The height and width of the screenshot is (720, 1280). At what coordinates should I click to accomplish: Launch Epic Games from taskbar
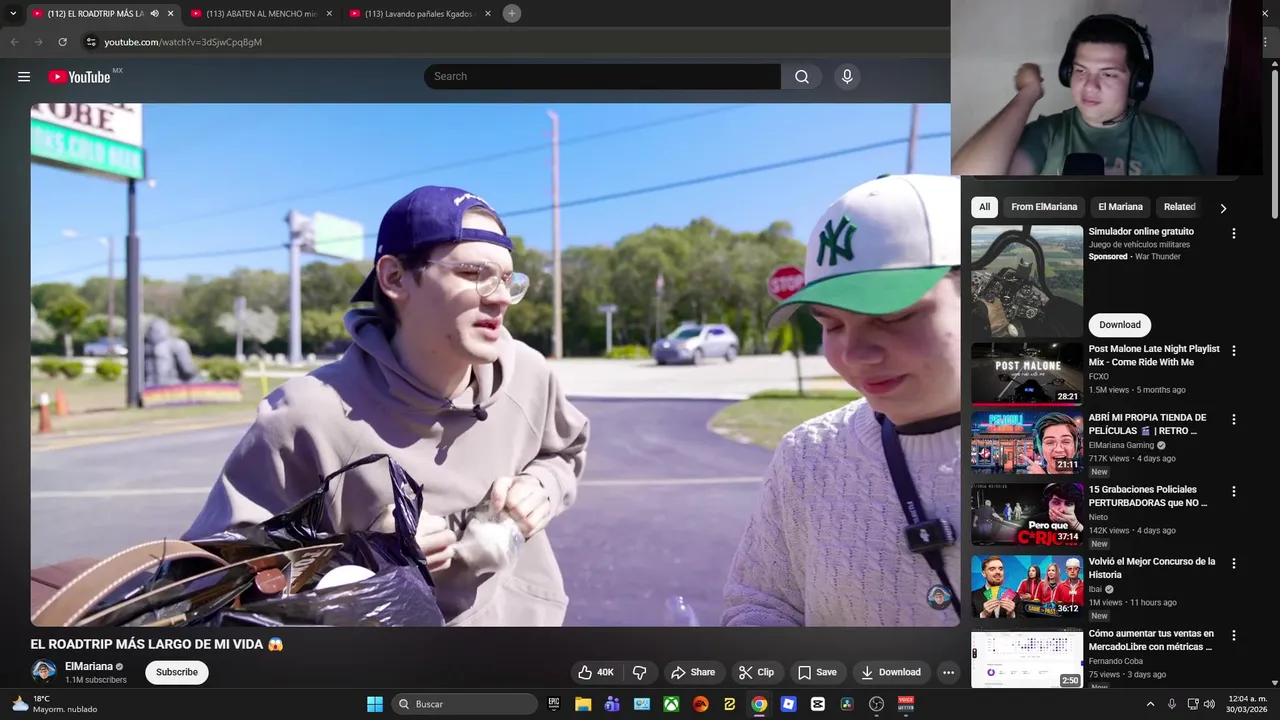(554, 704)
